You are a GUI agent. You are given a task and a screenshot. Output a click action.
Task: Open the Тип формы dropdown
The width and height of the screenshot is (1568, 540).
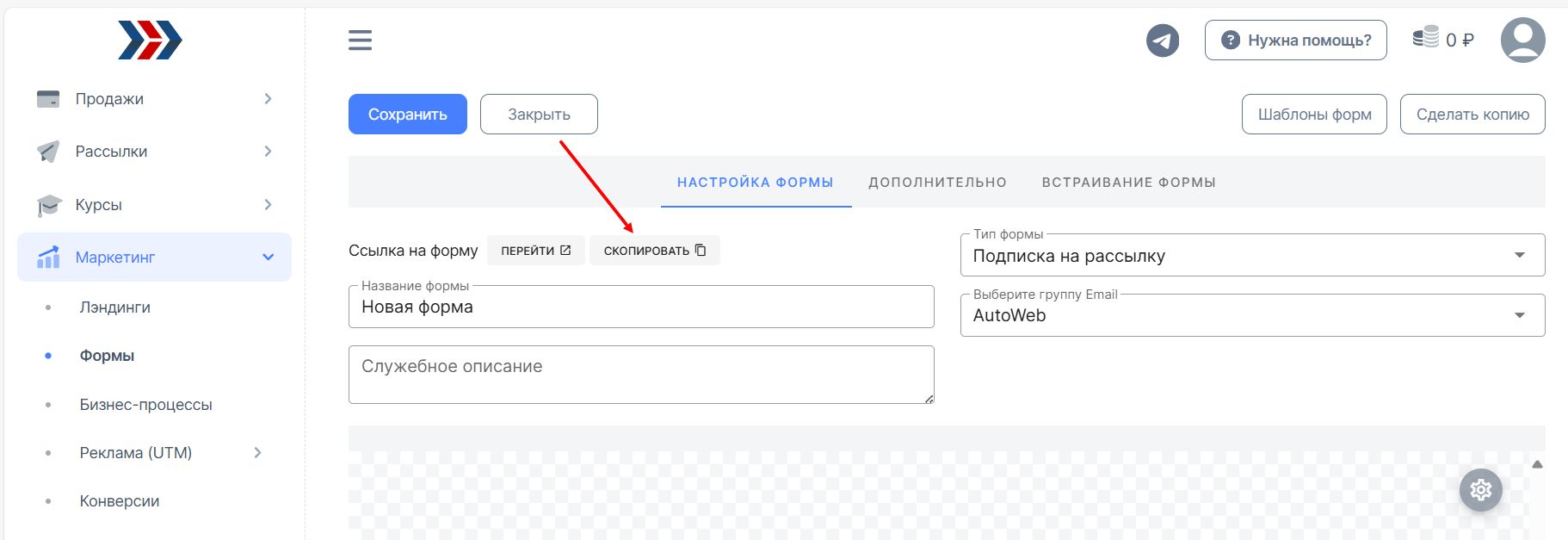1252,255
